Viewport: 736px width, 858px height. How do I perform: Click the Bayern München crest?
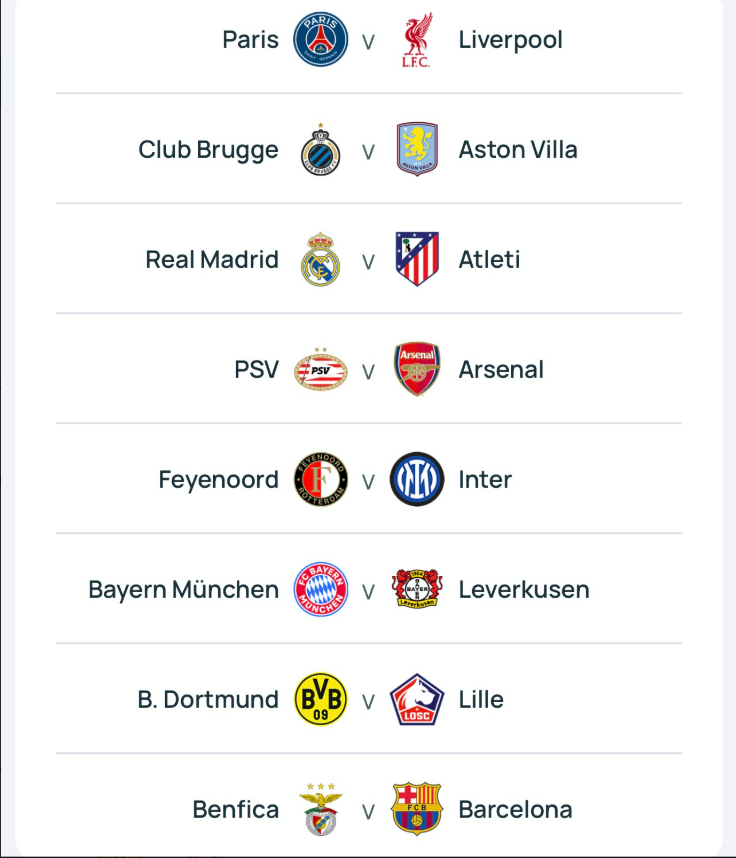point(320,590)
